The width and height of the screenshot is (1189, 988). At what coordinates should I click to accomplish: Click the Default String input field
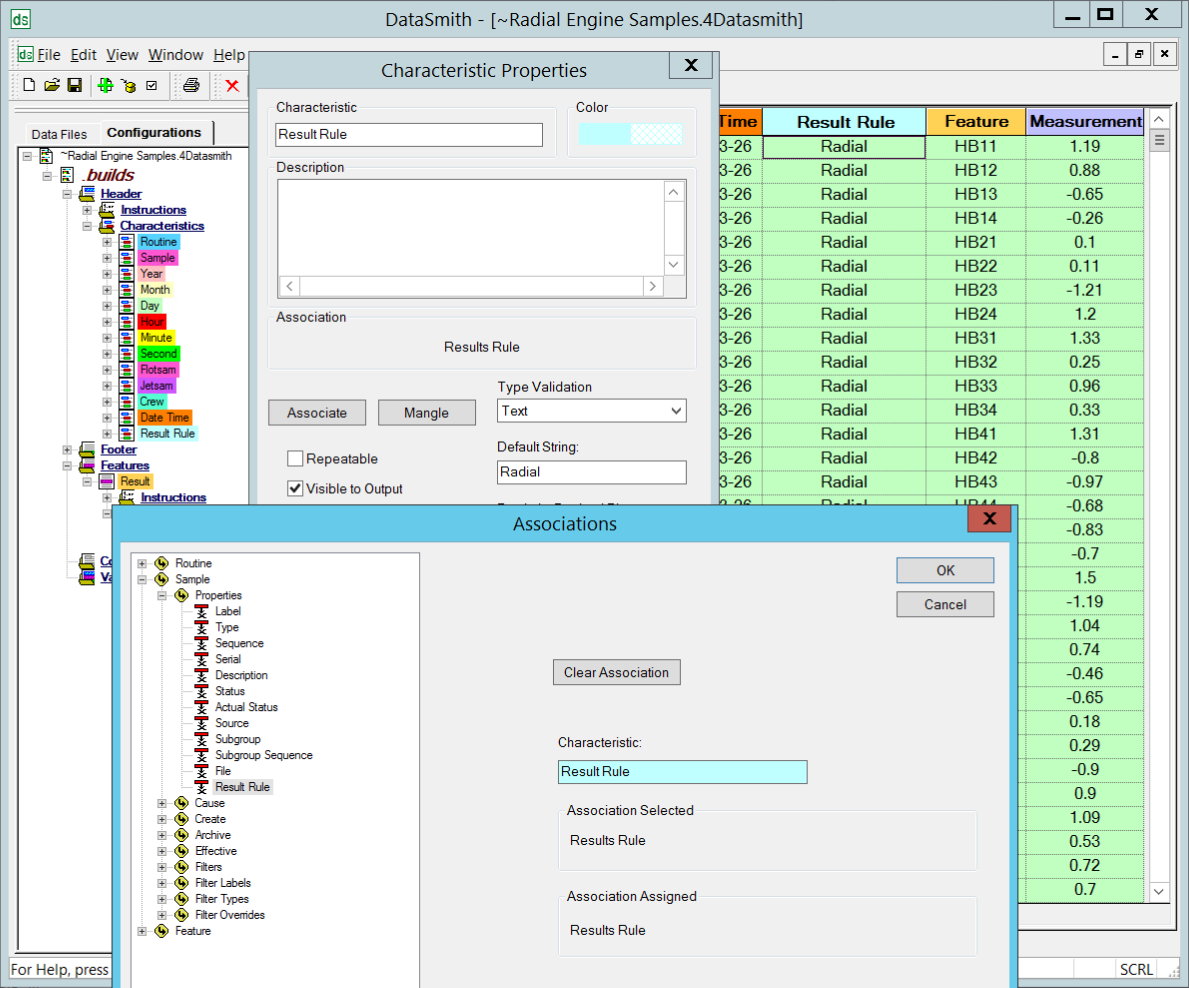pyautogui.click(x=591, y=472)
